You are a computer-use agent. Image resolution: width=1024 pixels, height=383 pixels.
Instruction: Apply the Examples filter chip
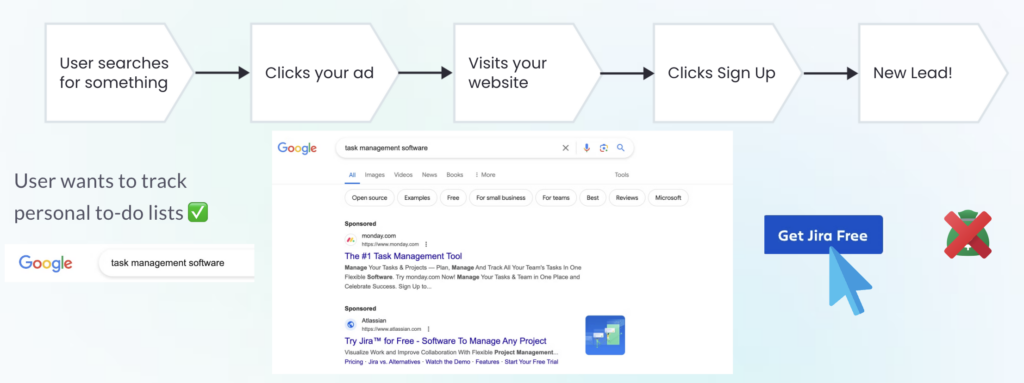click(x=417, y=197)
